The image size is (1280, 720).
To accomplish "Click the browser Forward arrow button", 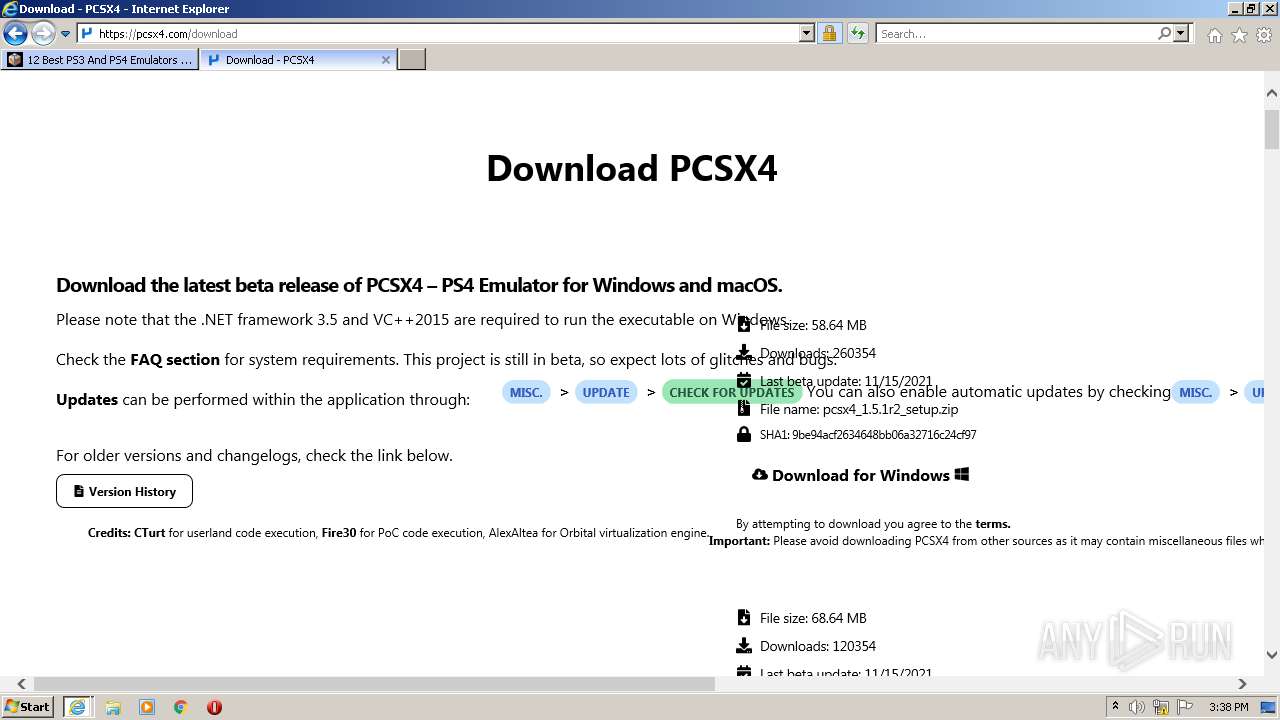I will click(43, 33).
